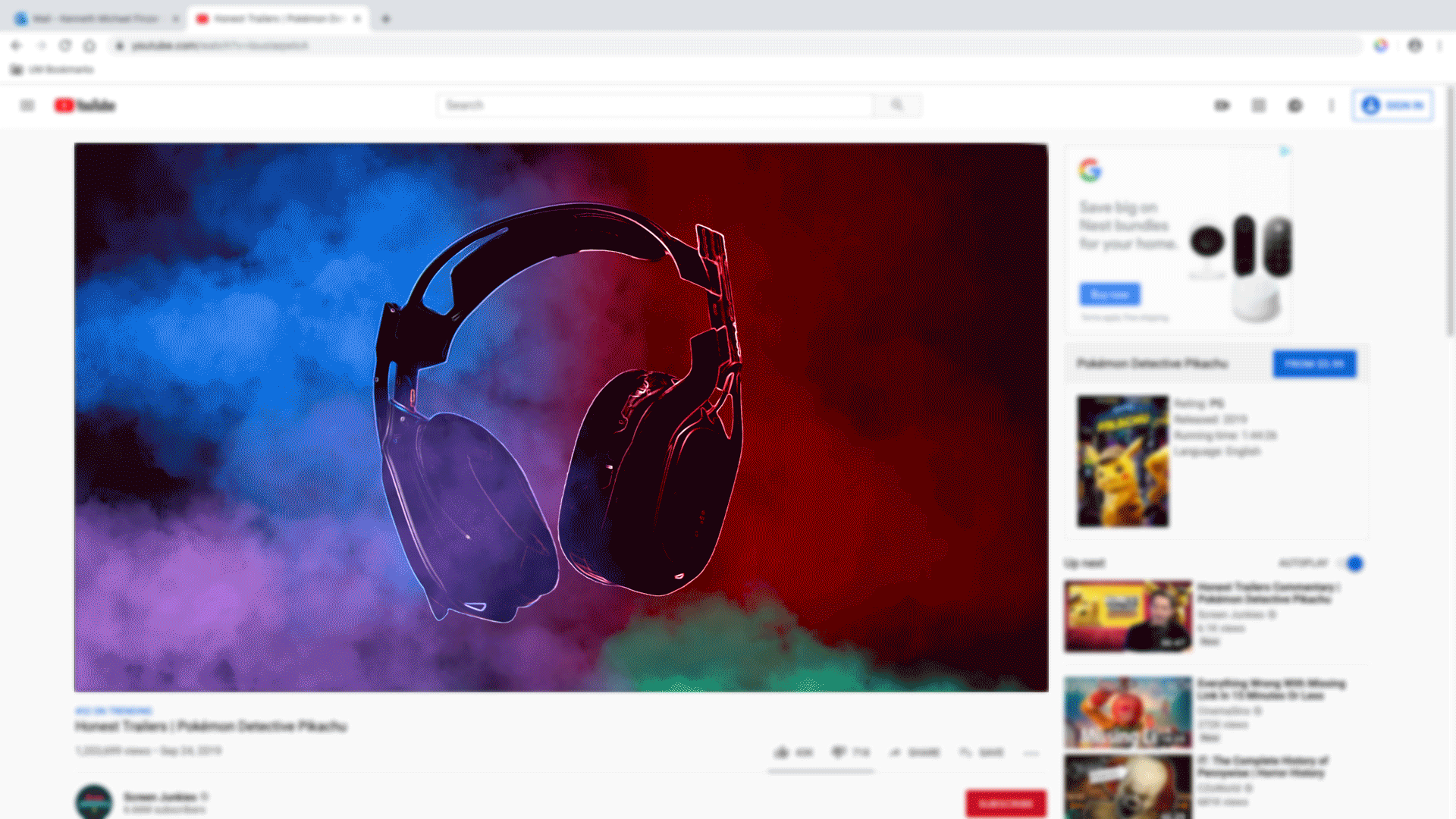
Task: Click the AdChoices icon on the ad
Action: coord(1285,152)
